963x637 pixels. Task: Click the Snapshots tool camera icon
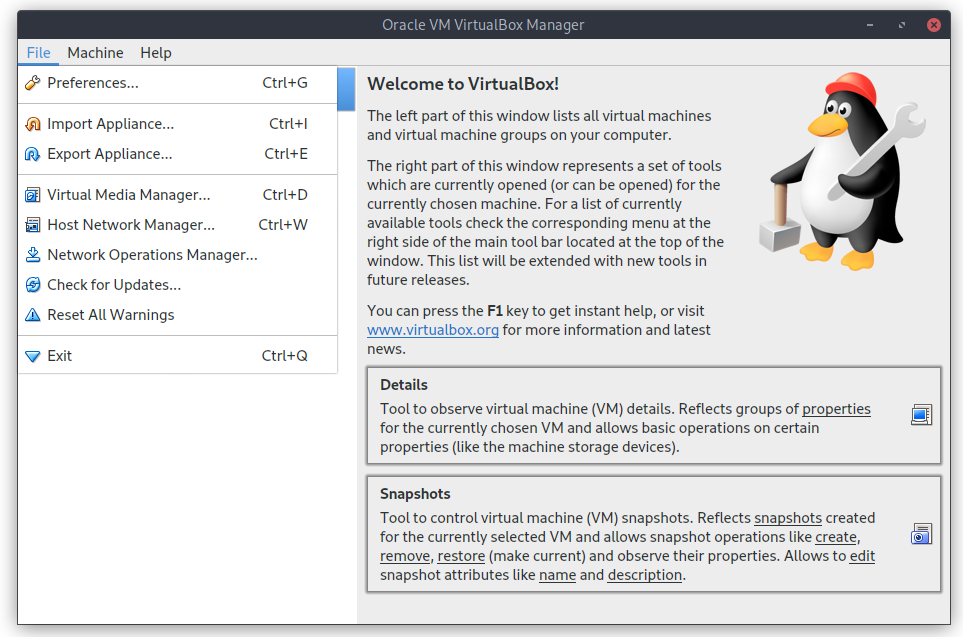click(921, 534)
